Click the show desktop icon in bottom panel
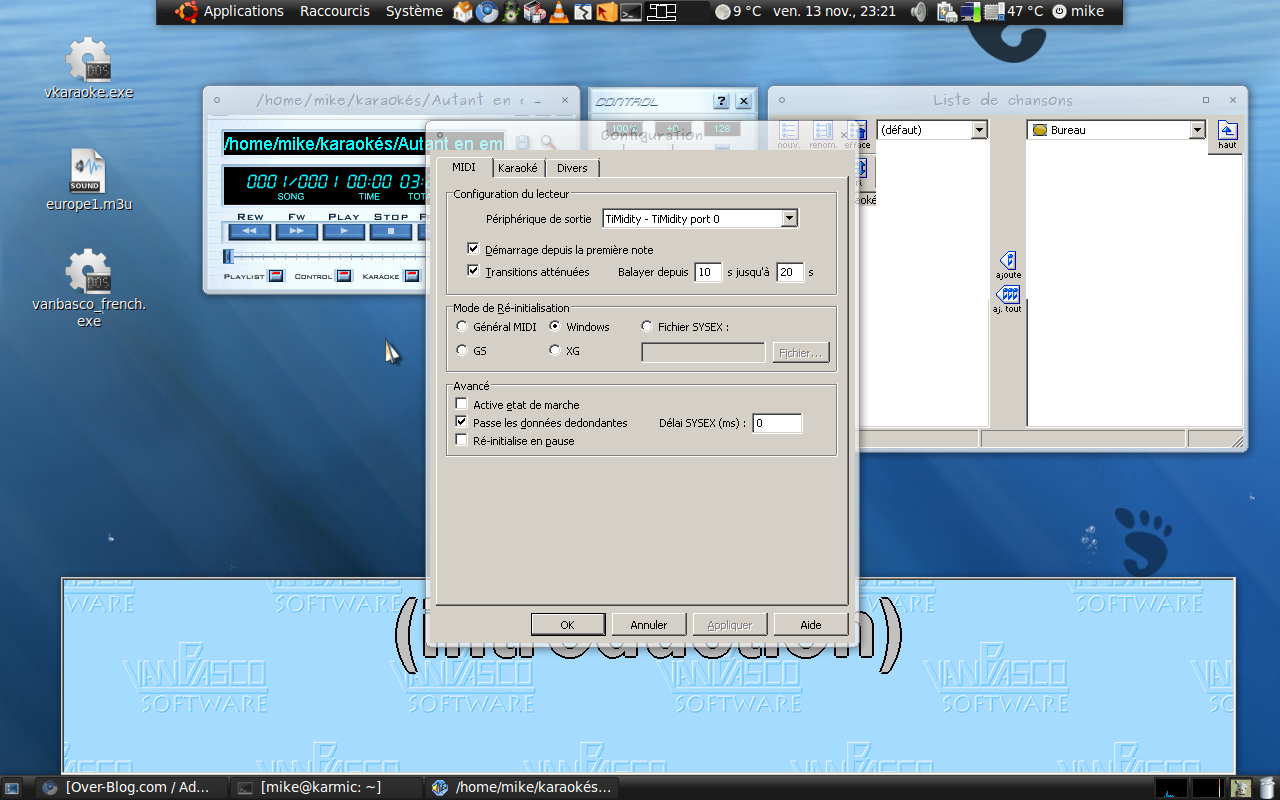Viewport: 1280px width, 800px height. [13, 788]
